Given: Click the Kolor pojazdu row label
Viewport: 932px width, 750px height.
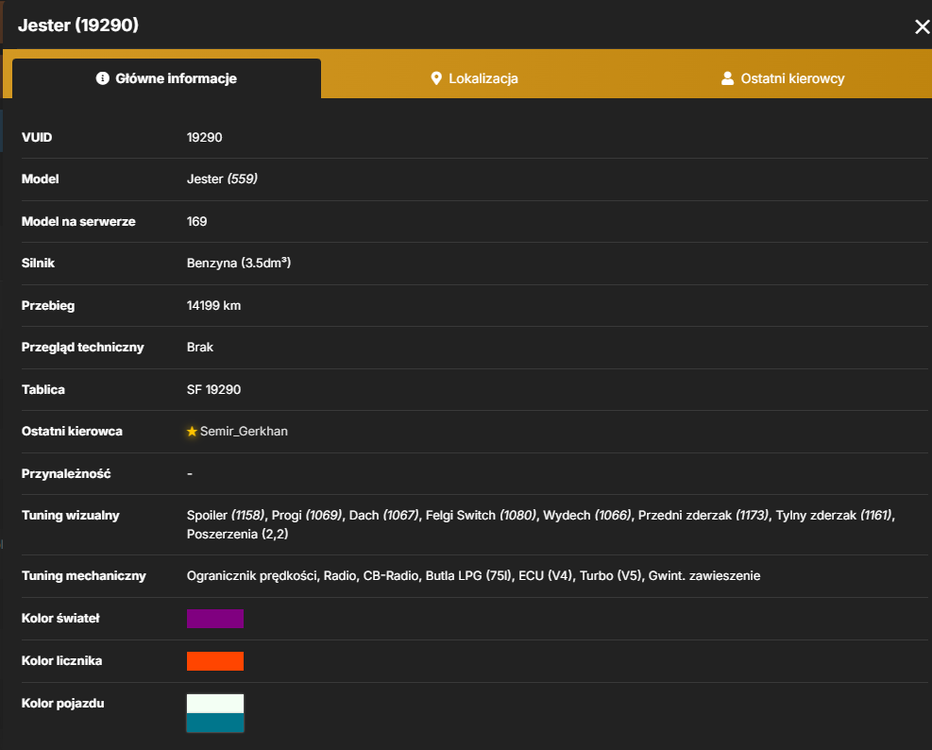Looking at the screenshot, I should [x=63, y=704].
